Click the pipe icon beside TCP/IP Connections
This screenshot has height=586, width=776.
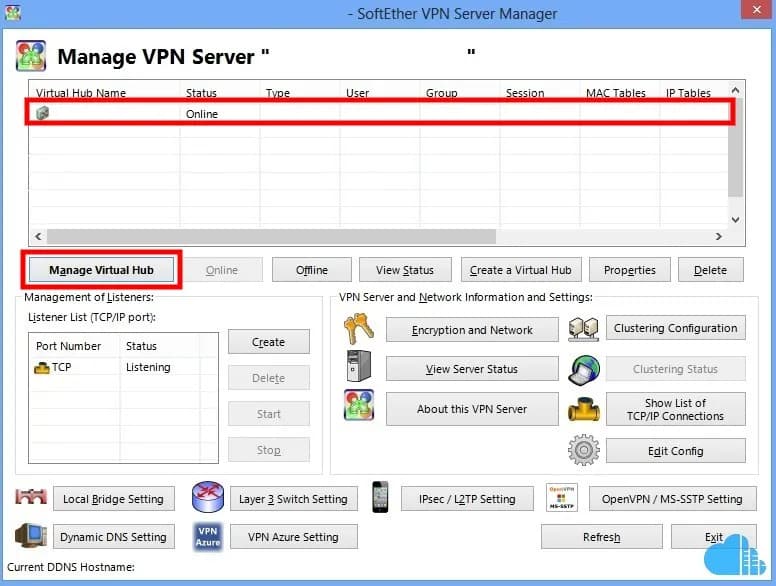pos(583,409)
